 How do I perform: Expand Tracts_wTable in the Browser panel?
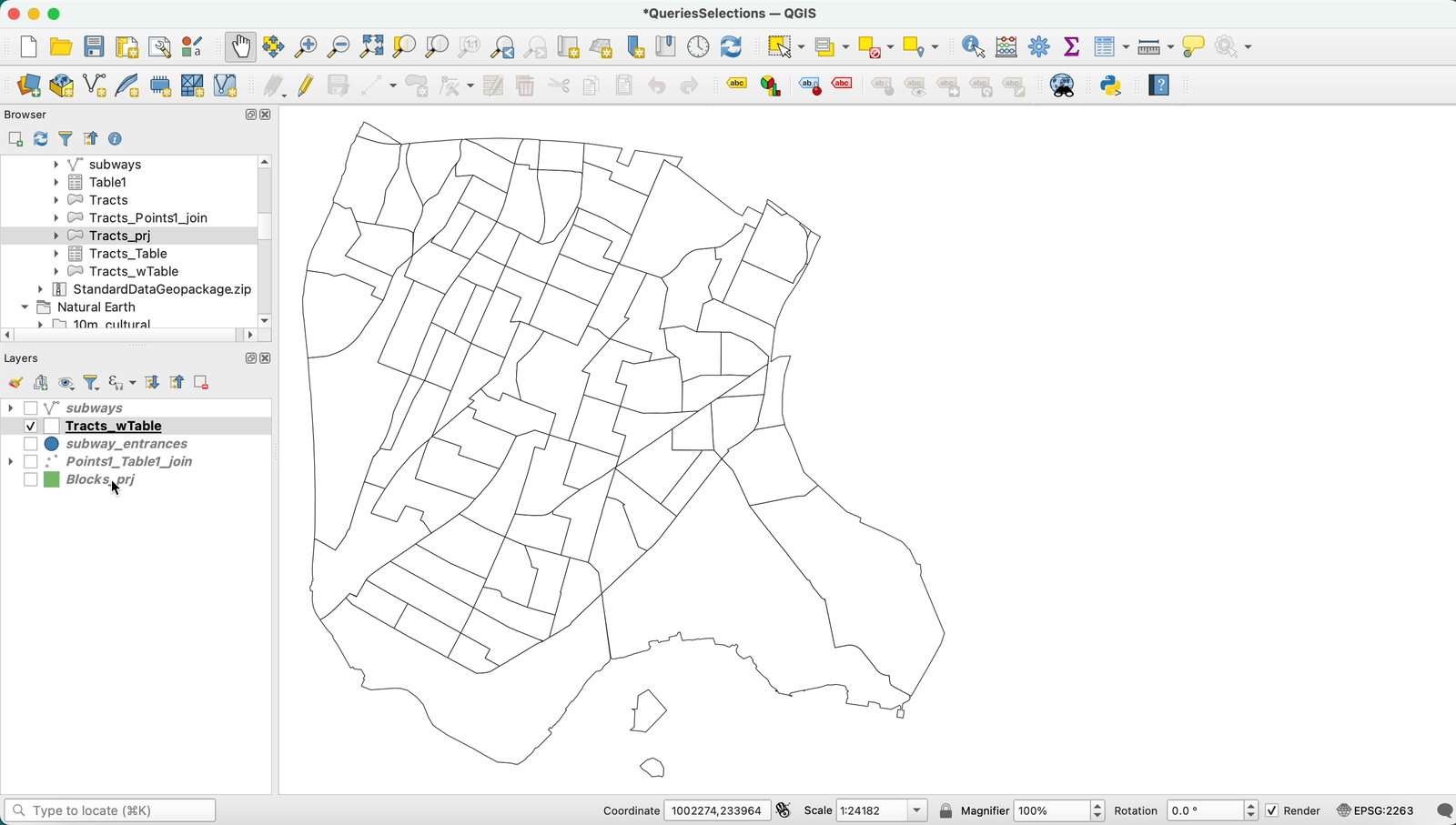click(57, 271)
